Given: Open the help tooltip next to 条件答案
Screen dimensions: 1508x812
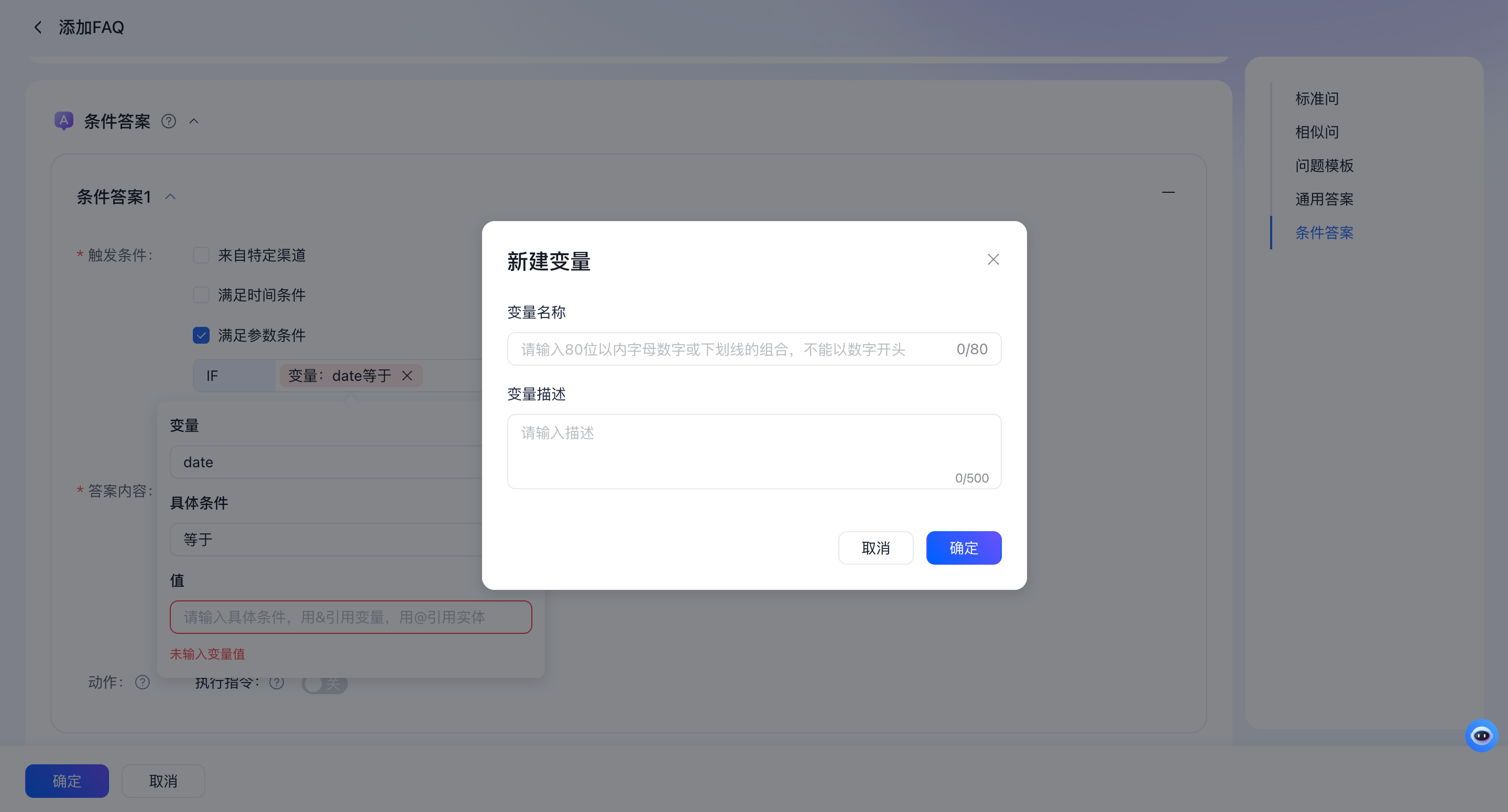Looking at the screenshot, I should [168, 121].
